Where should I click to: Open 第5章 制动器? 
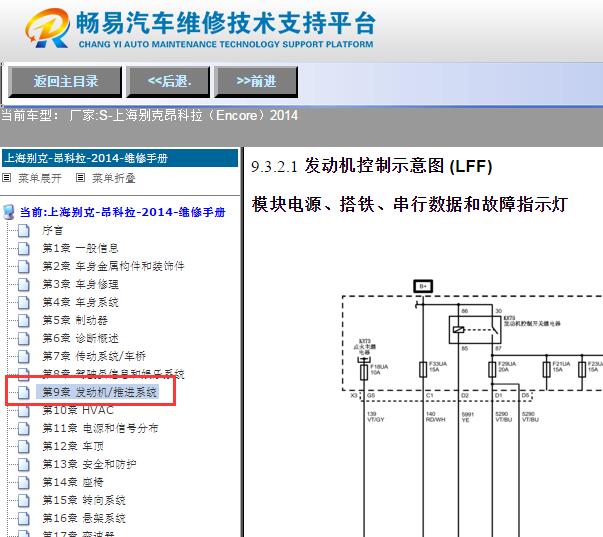click(x=75, y=320)
